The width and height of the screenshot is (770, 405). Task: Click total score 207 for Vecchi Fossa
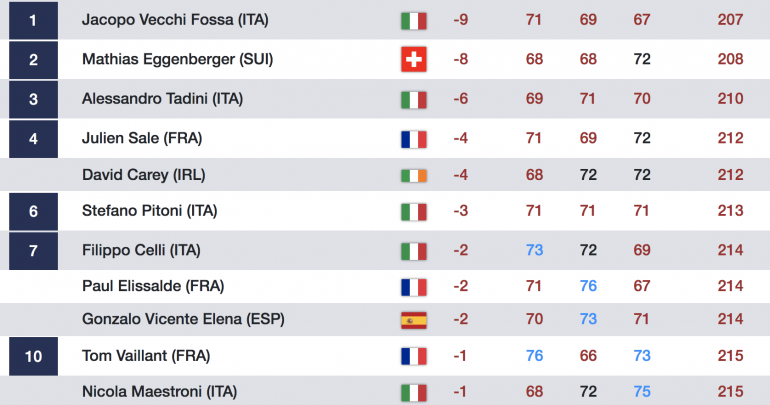(x=730, y=20)
